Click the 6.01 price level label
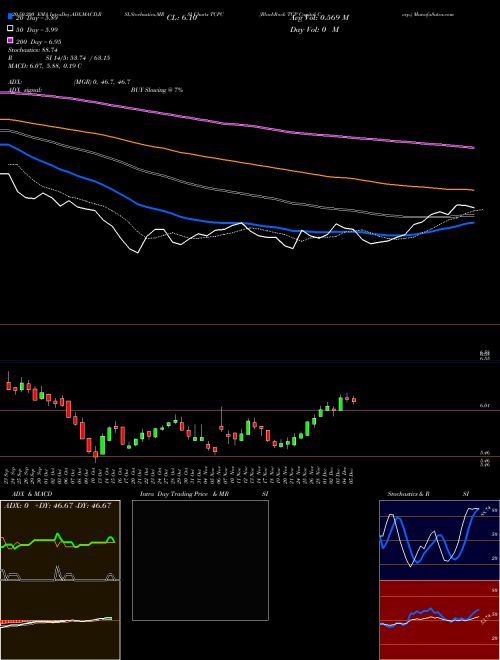Screen dimensions: 500x660 click(x=485, y=405)
